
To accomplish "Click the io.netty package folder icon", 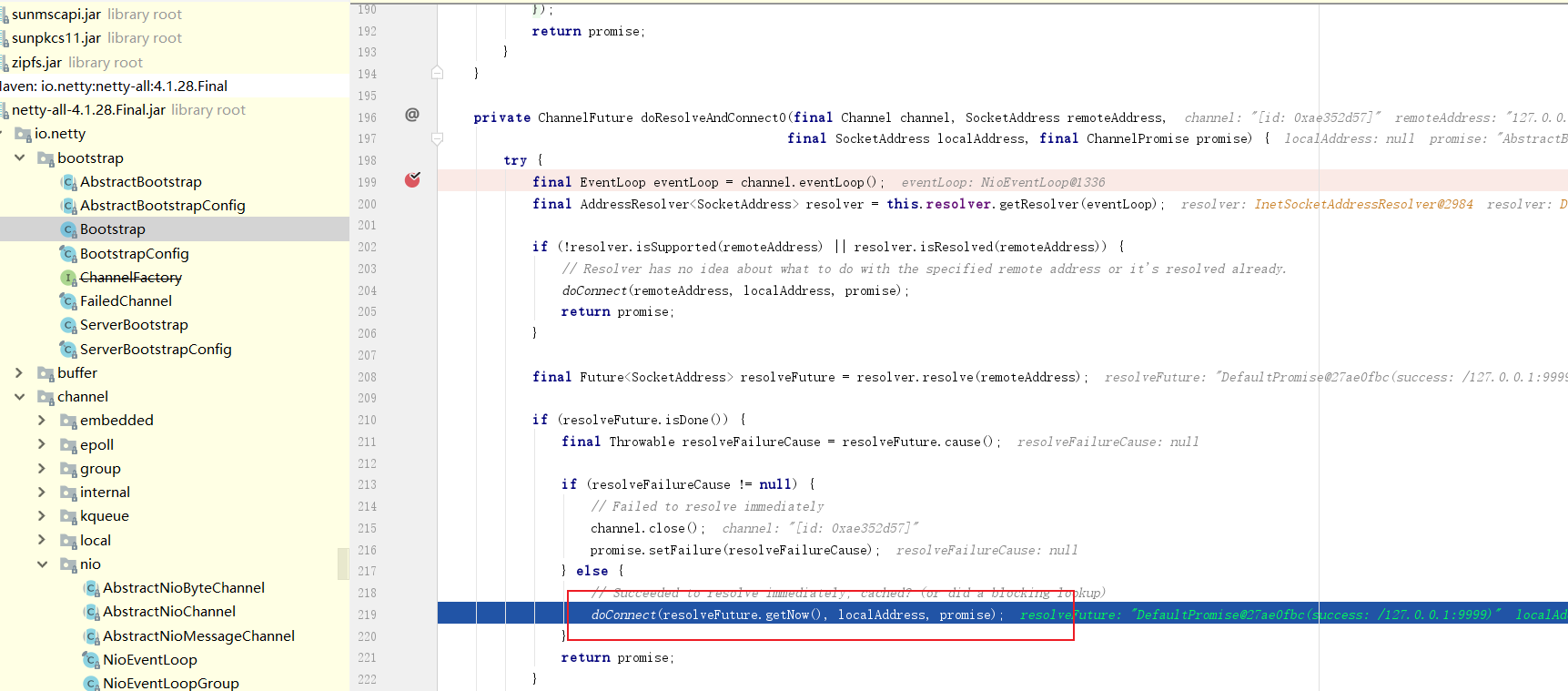I will pos(24,134).
